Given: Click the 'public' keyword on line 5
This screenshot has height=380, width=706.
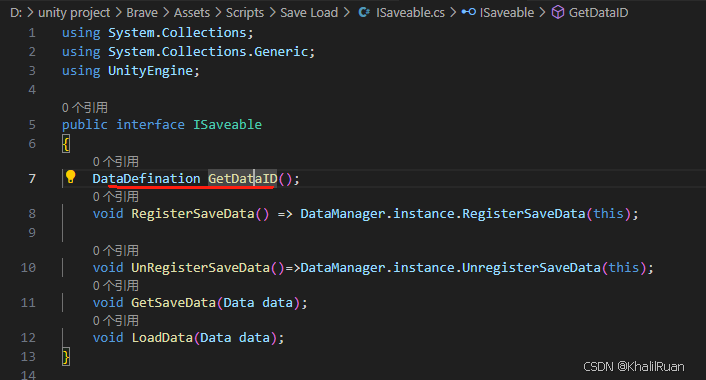Looking at the screenshot, I should coord(85,125).
